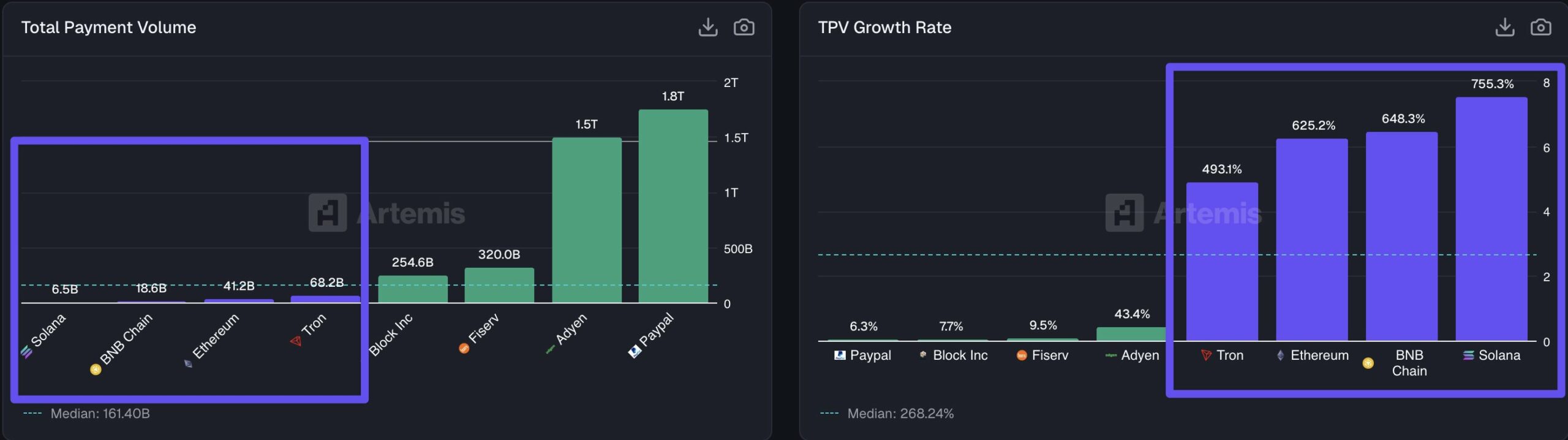Take a screenshot of Total Payment Volume chart
The width and height of the screenshot is (1568, 440).
tap(744, 28)
